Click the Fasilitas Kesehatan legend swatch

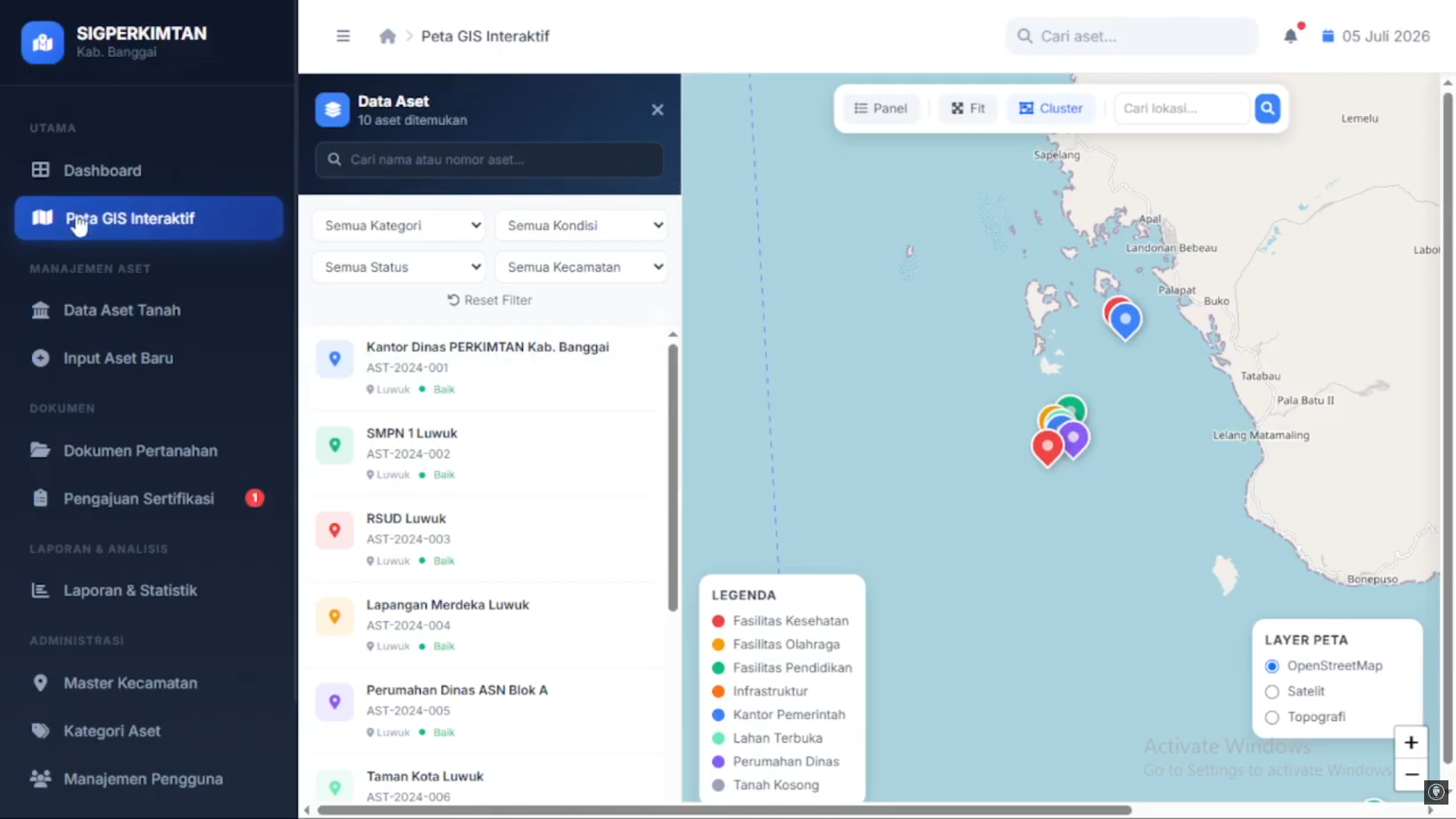click(718, 621)
